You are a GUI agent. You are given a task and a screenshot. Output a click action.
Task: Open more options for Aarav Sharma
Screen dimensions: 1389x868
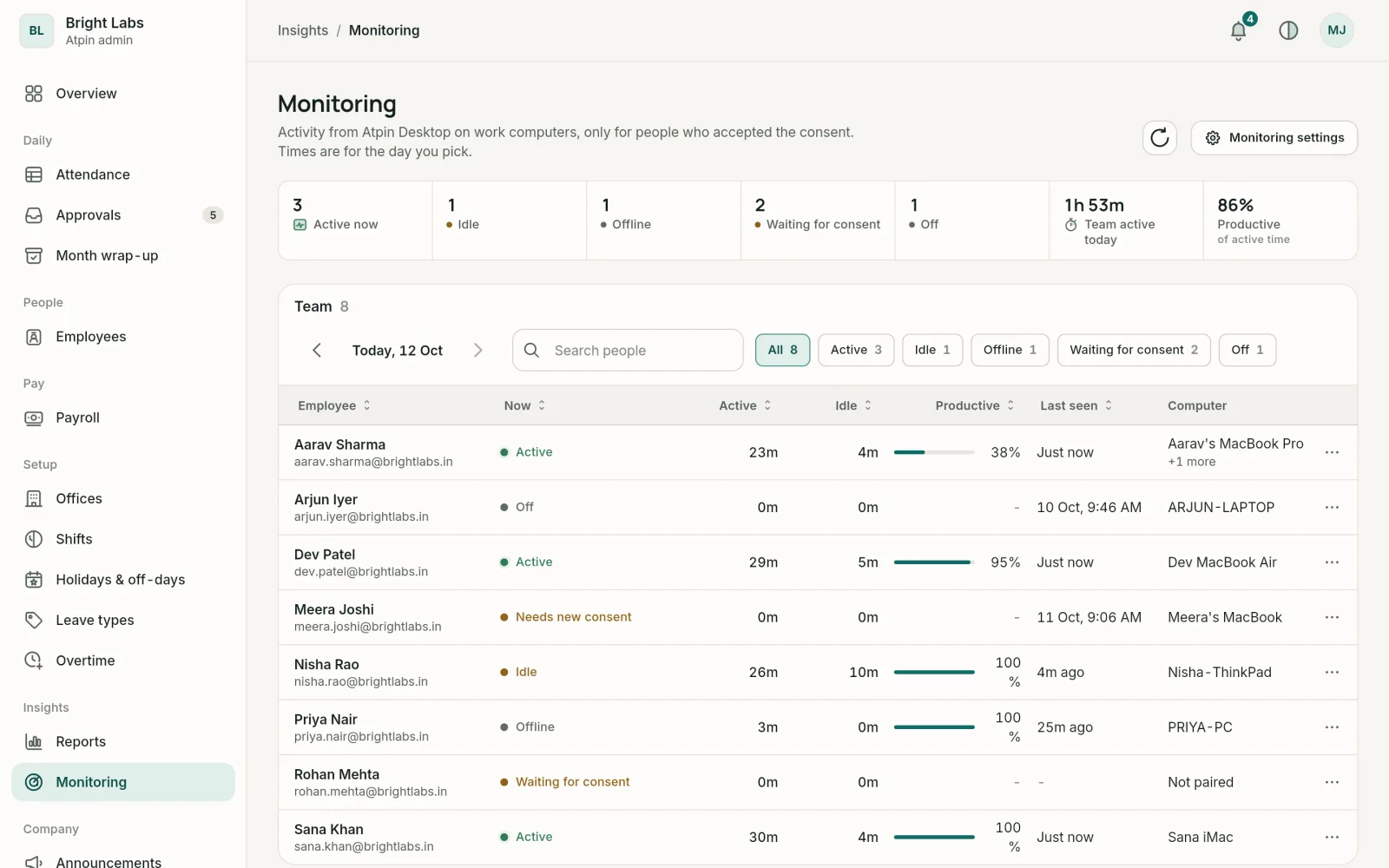(1332, 452)
